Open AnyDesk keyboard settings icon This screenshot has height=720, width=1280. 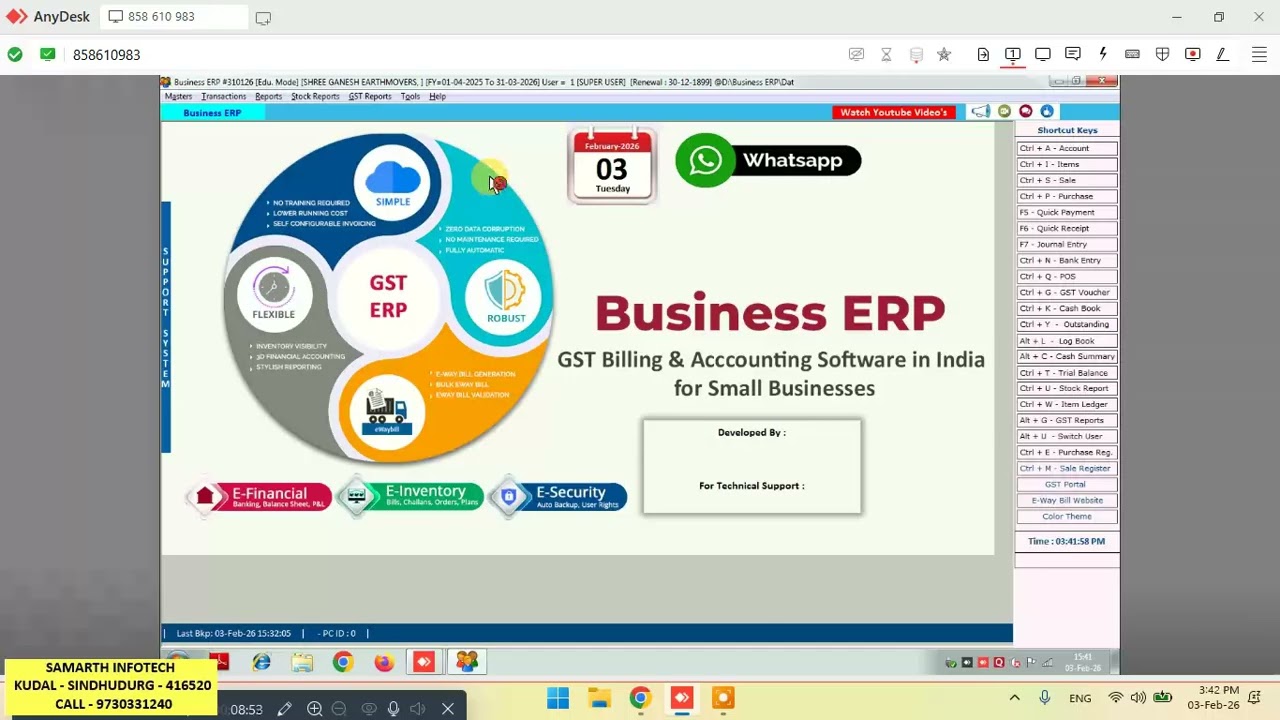[1132, 54]
